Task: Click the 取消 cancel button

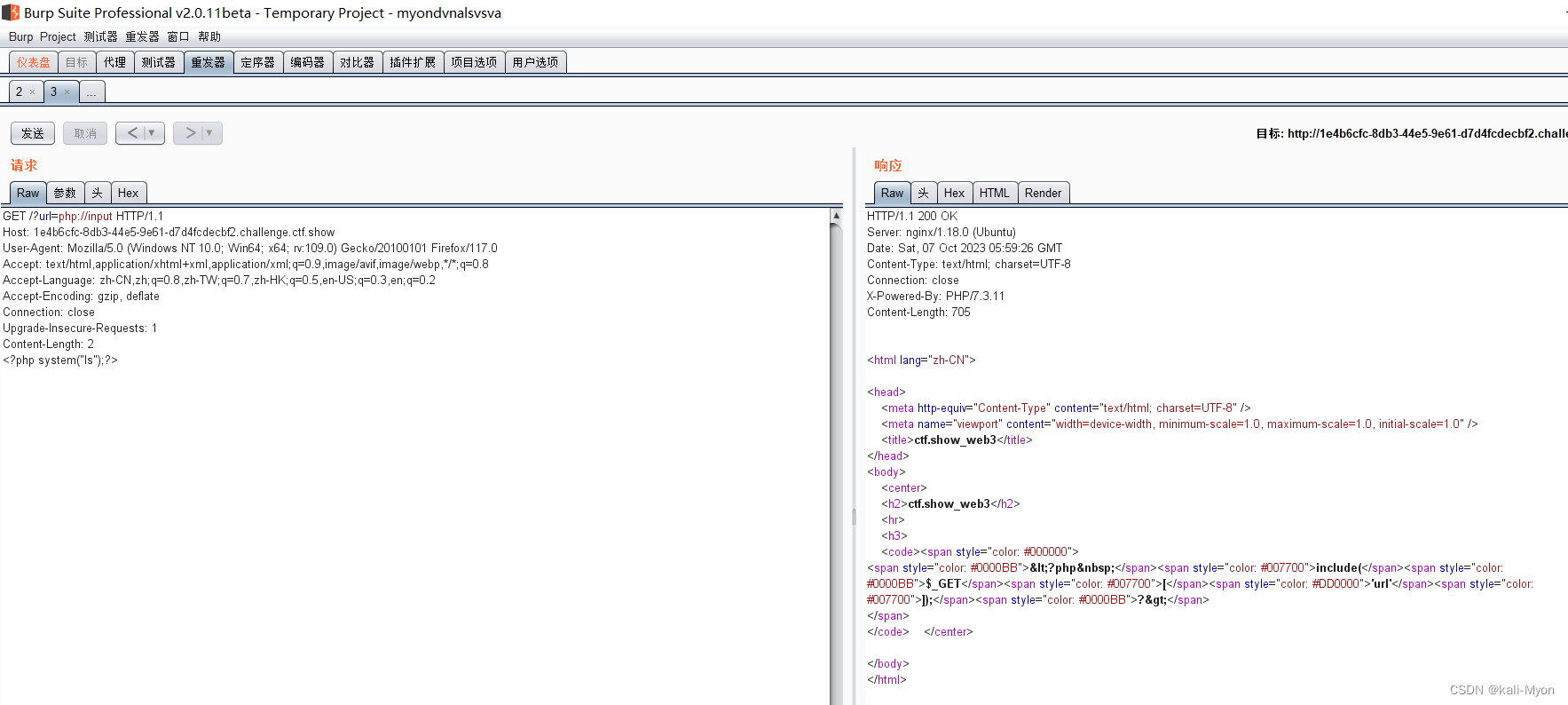Action: coord(85,133)
